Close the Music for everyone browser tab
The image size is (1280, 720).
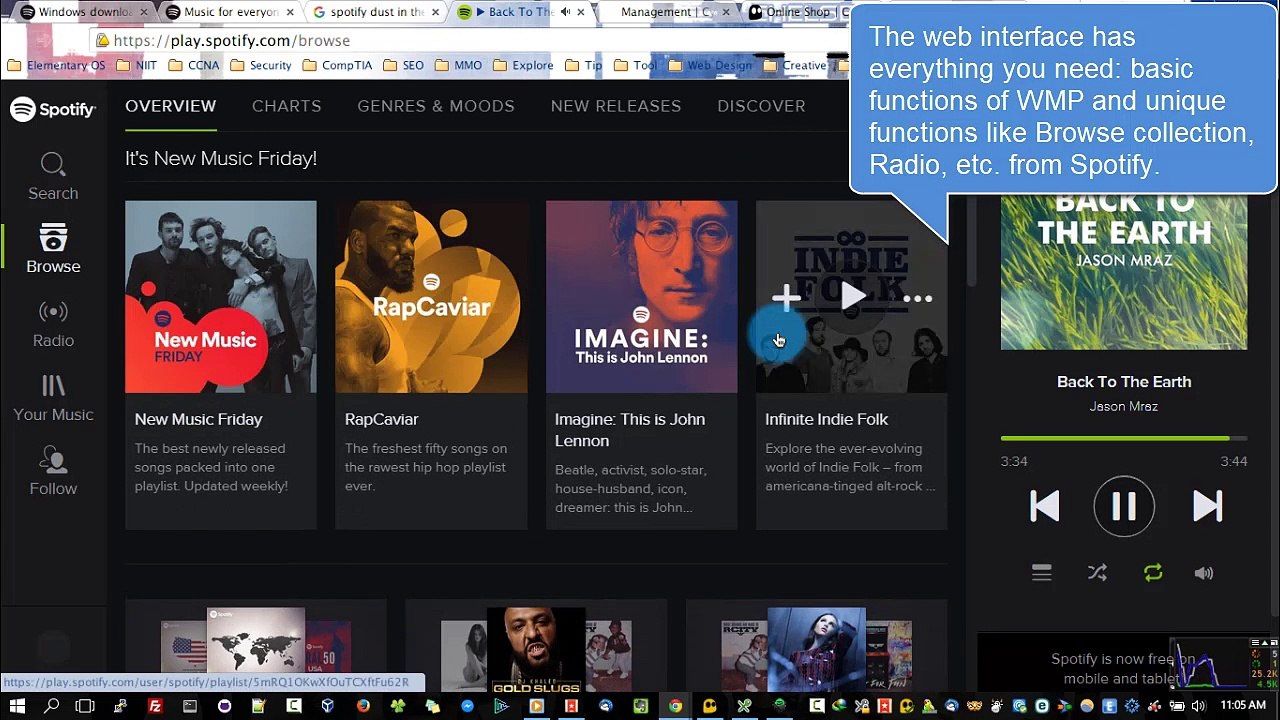[290, 12]
